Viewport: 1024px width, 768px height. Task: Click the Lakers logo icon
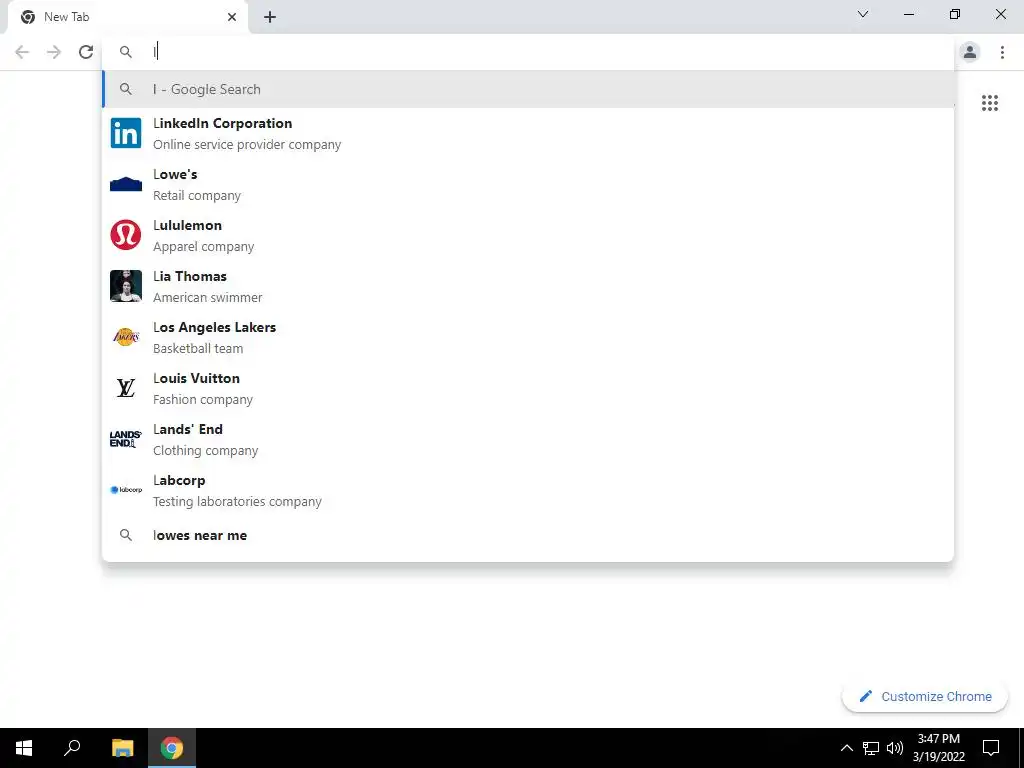(126, 337)
